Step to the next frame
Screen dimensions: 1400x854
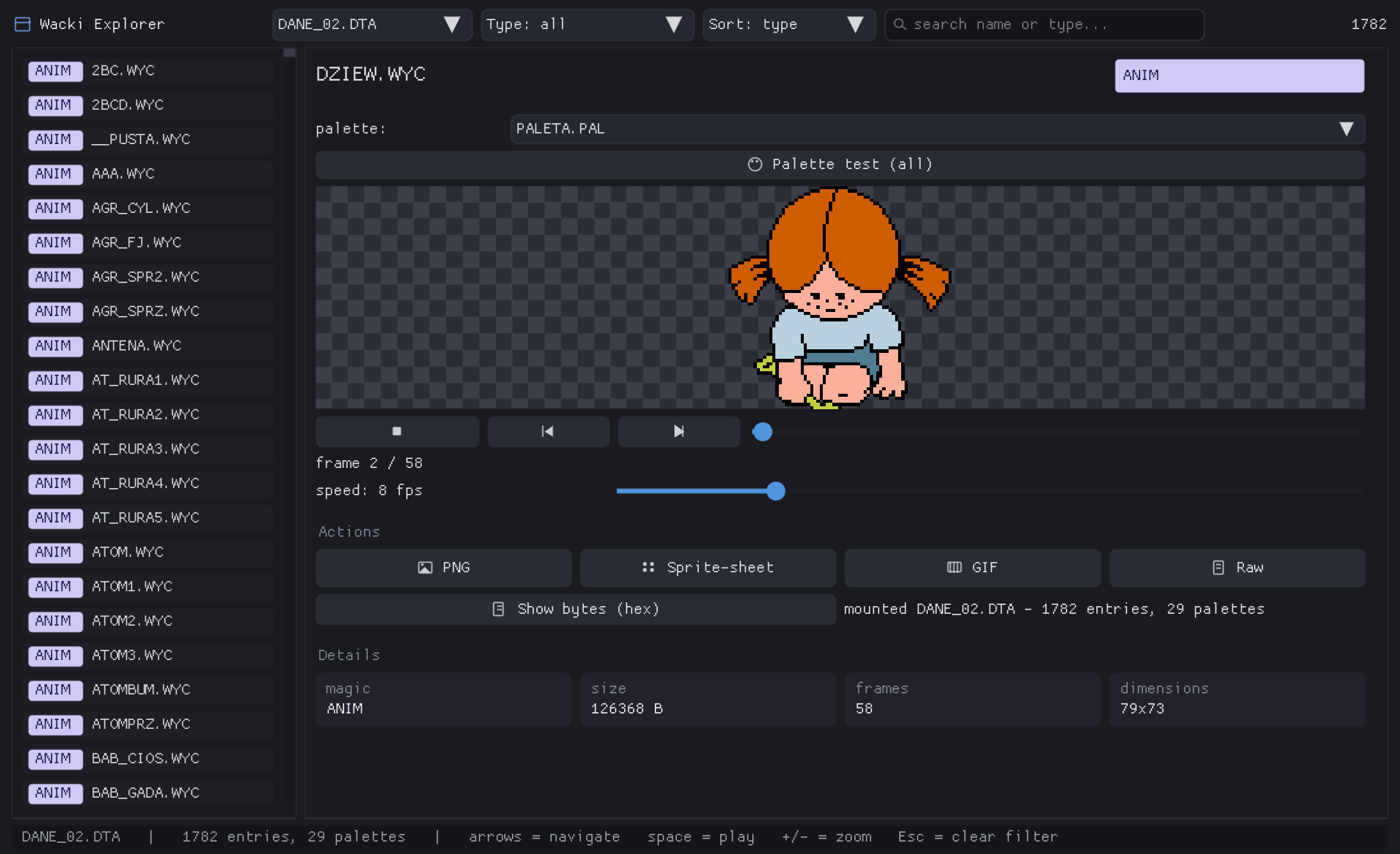[679, 431]
